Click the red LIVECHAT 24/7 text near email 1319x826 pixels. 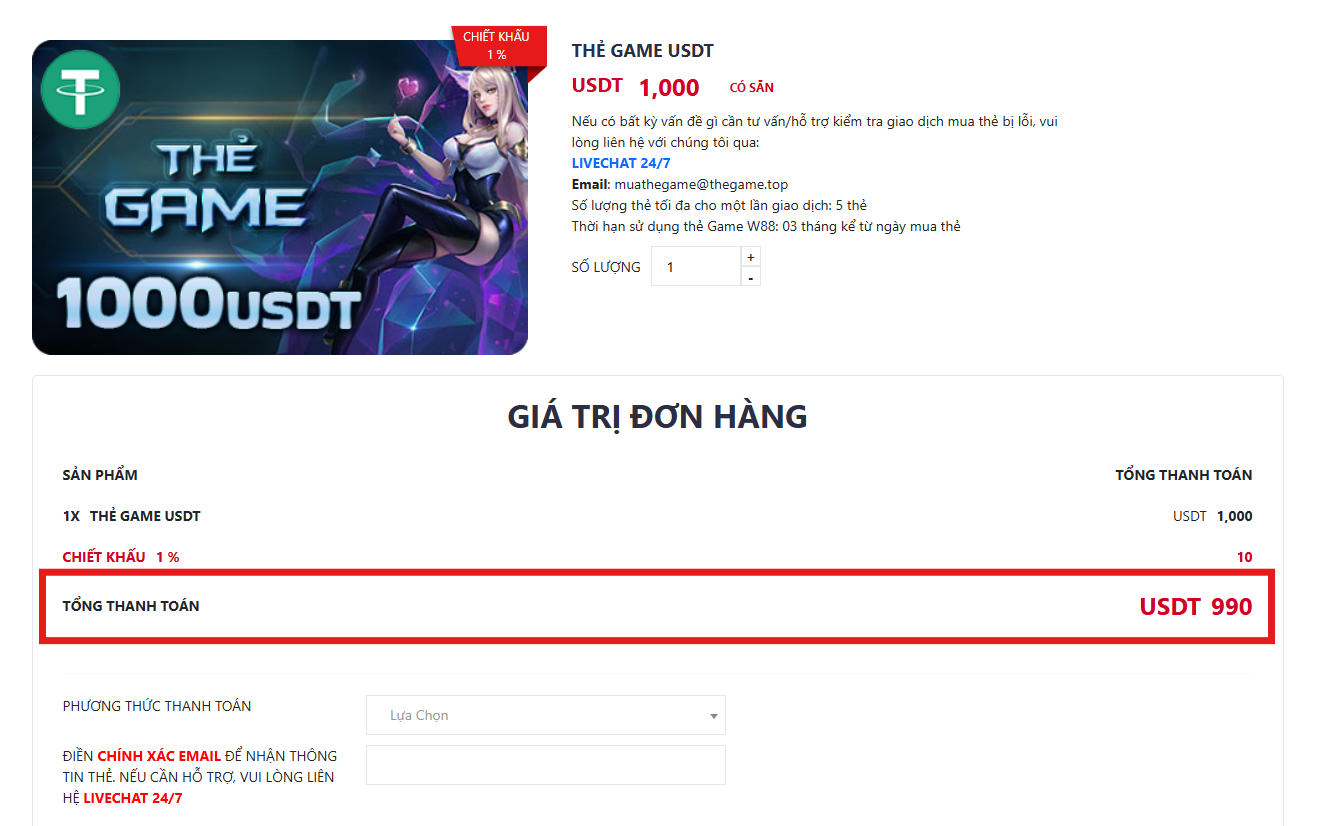(133, 798)
